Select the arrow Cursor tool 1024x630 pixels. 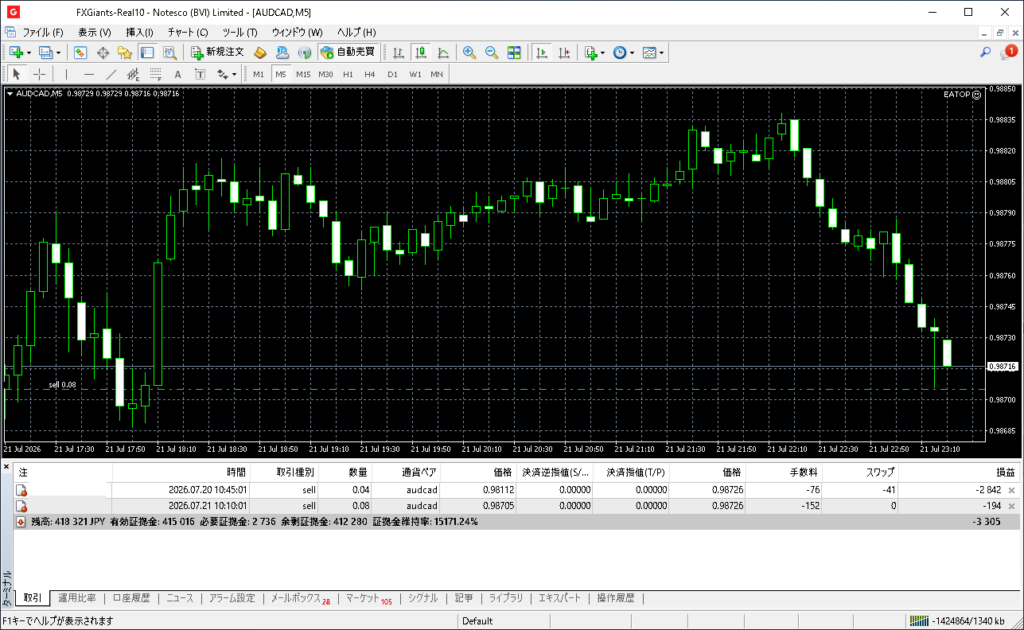17,74
